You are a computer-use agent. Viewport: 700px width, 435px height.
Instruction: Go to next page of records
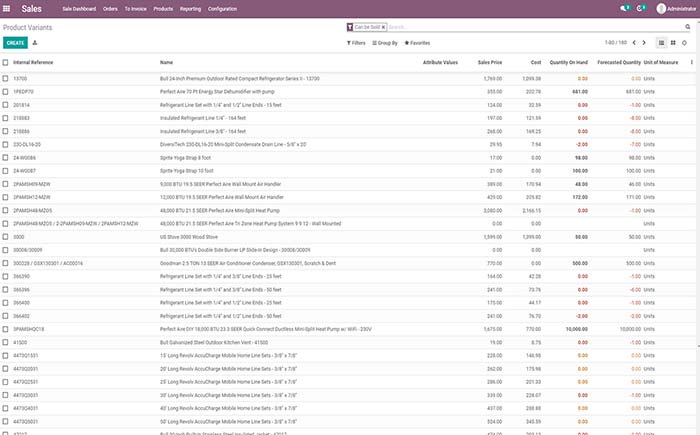point(644,43)
